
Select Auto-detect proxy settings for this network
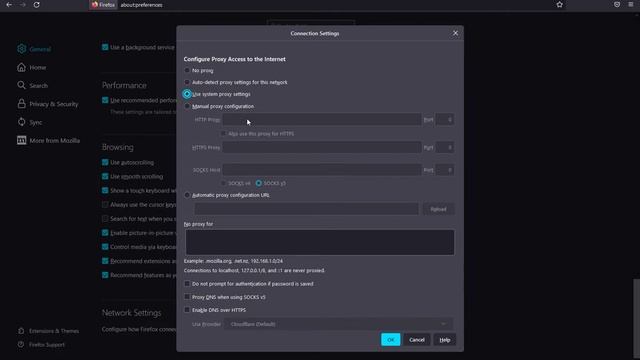pyautogui.click(x=187, y=82)
